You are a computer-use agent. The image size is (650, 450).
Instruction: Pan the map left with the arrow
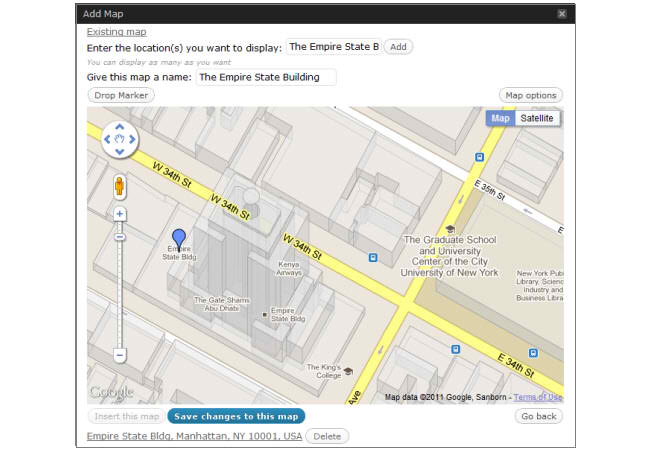pyautogui.click(x=107, y=139)
